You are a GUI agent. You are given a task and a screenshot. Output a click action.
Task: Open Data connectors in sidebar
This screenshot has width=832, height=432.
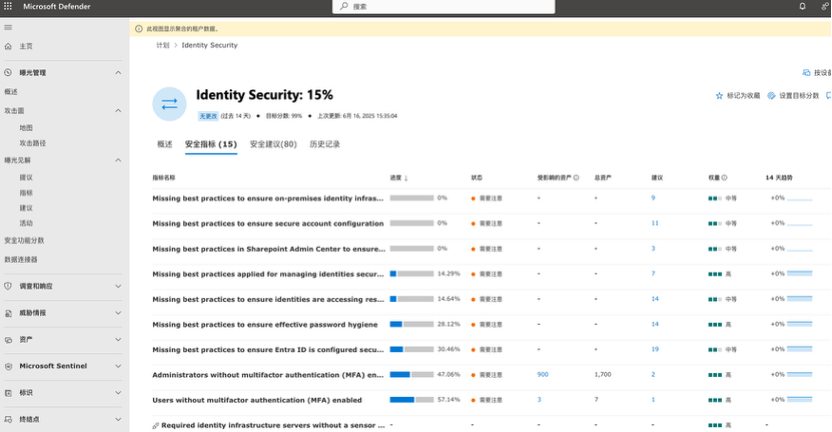[x=21, y=260]
